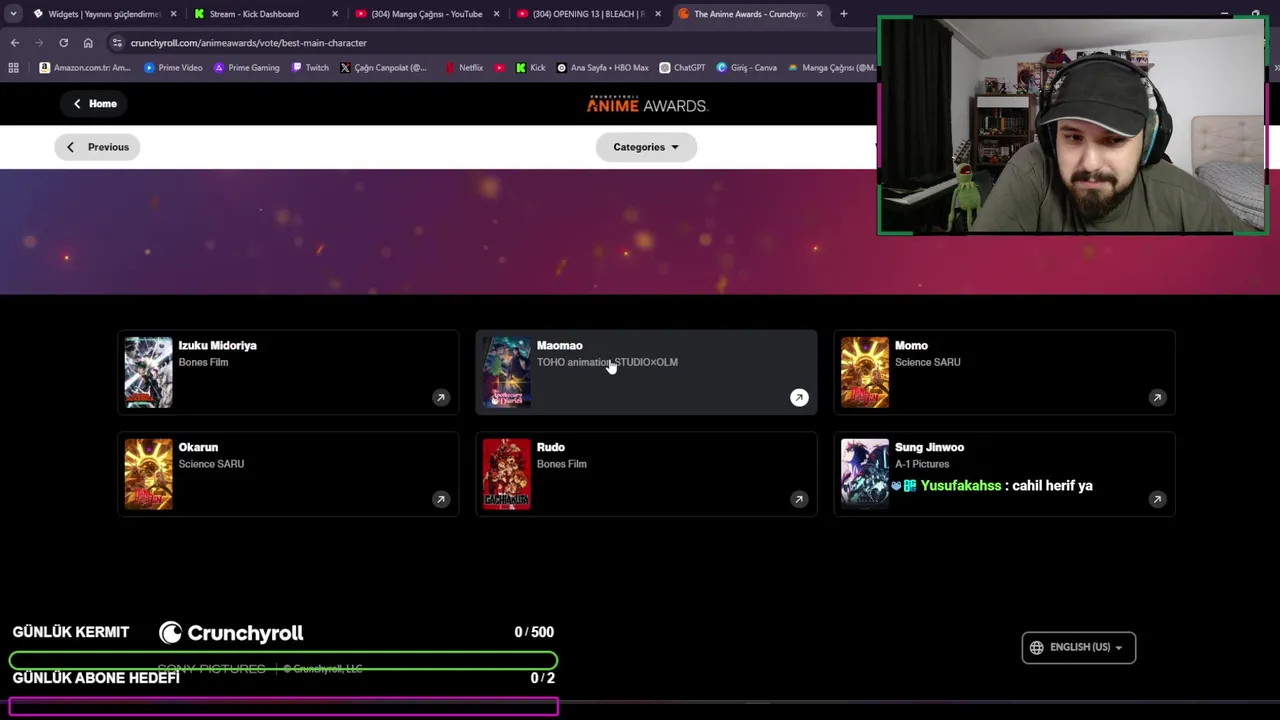Viewport: 1280px width, 720px height.
Task: Open the Kick bookmark
Action: point(530,68)
